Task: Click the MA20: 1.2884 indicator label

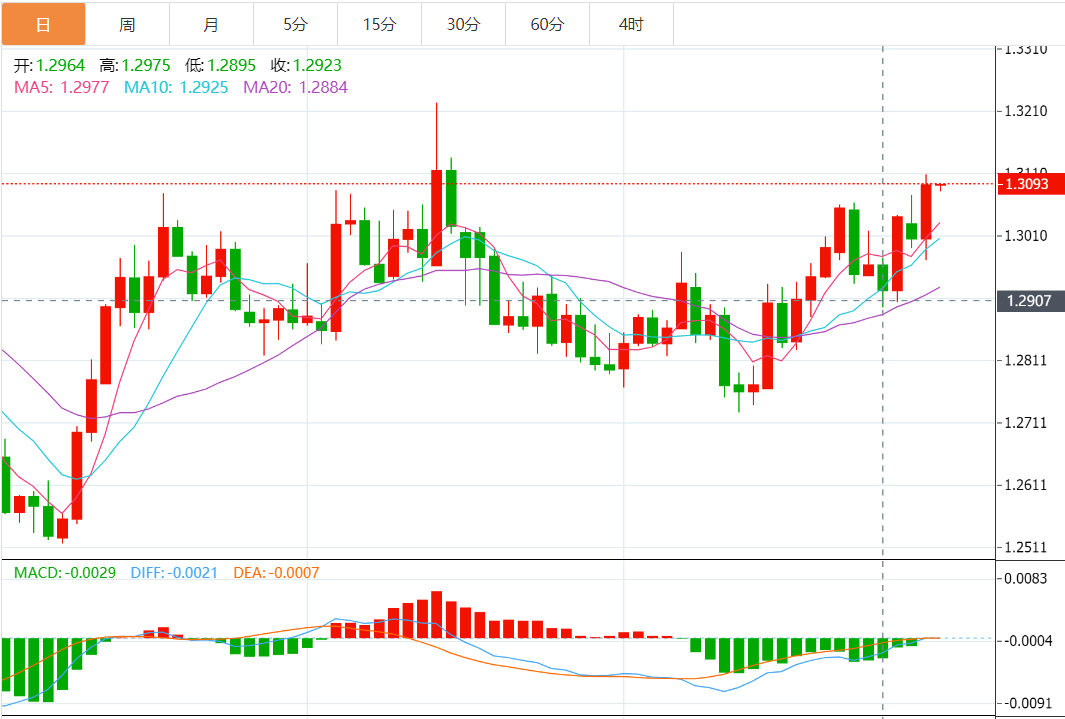Action: pos(295,87)
